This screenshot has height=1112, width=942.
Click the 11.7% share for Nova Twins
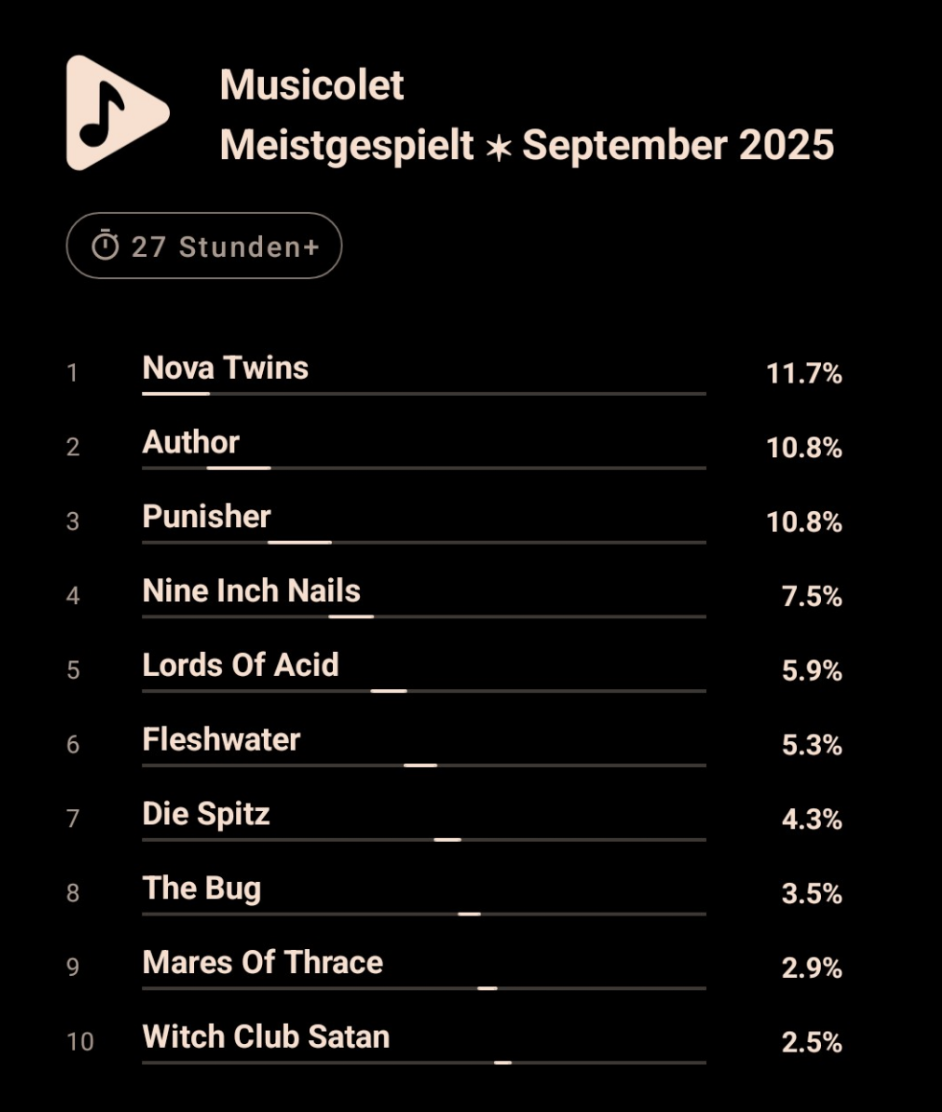click(804, 374)
